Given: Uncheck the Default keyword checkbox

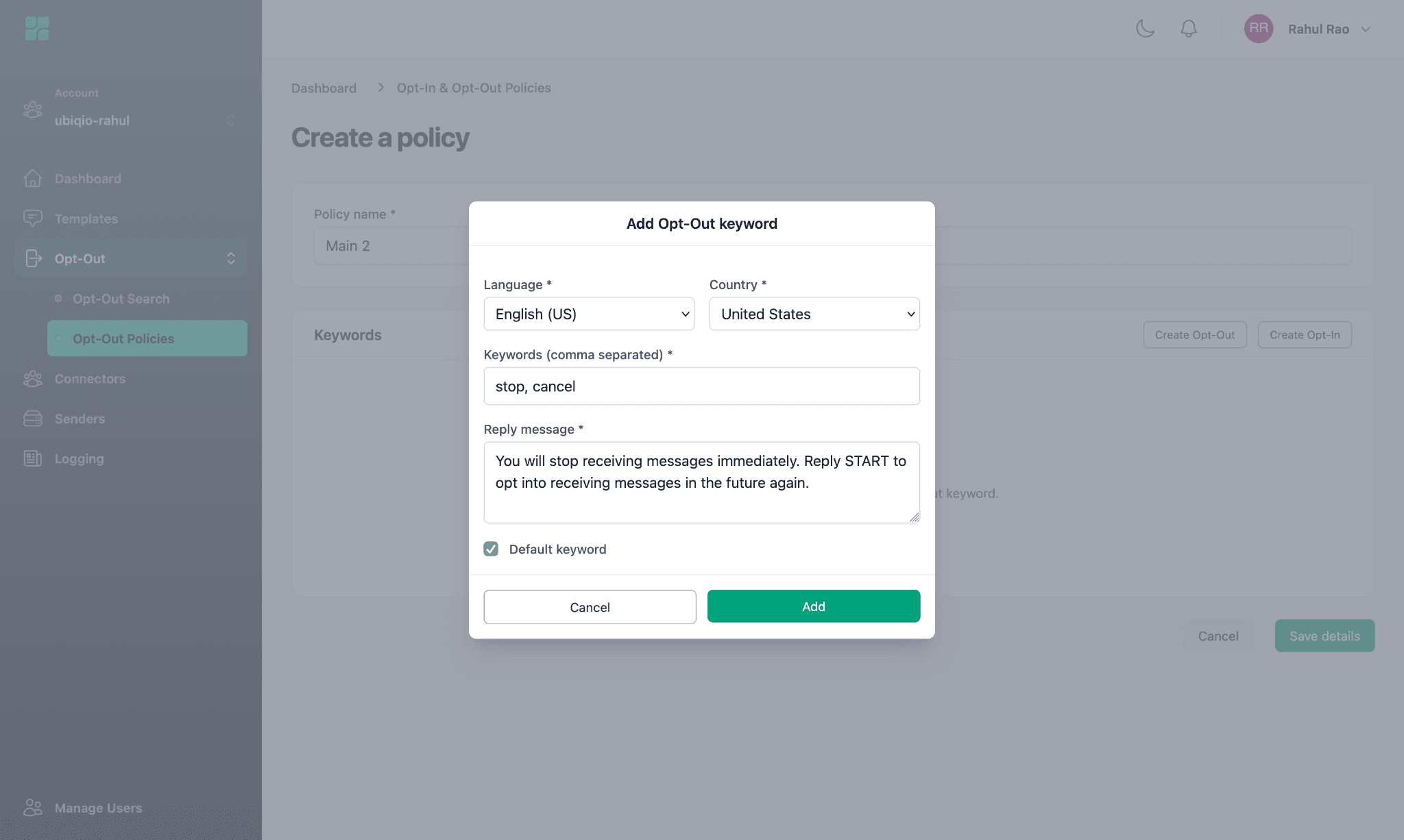Looking at the screenshot, I should 491,549.
